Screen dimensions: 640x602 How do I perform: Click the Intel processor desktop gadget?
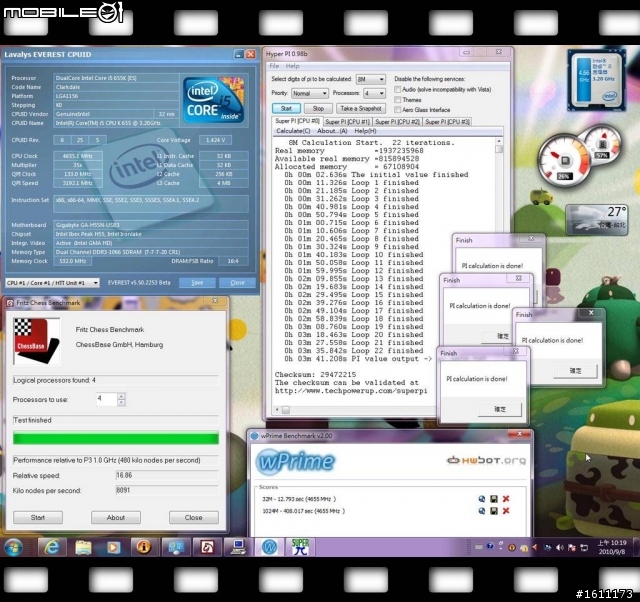pos(597,79)
